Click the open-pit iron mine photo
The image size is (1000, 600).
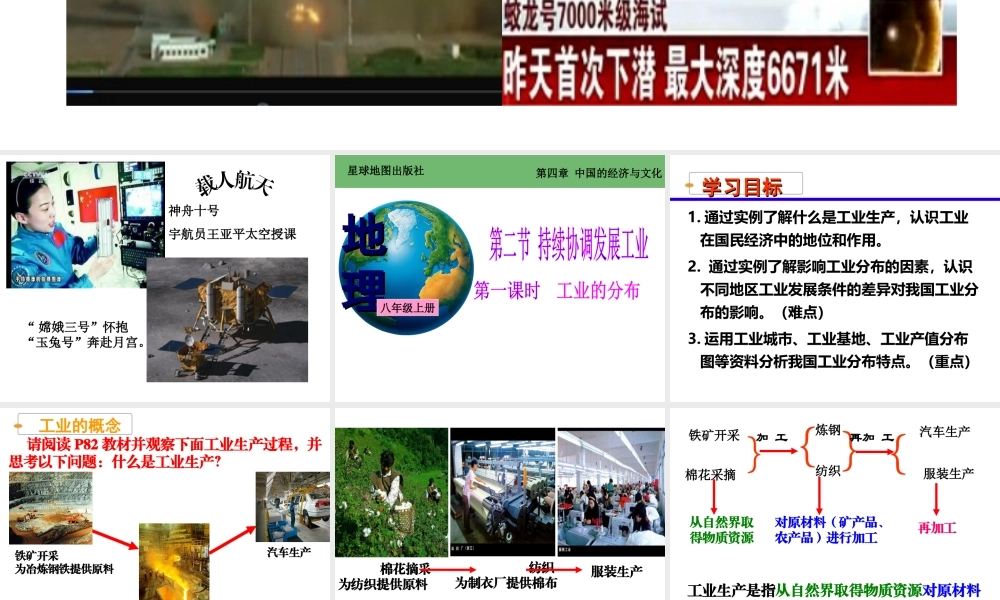click(x=50, y=508)
